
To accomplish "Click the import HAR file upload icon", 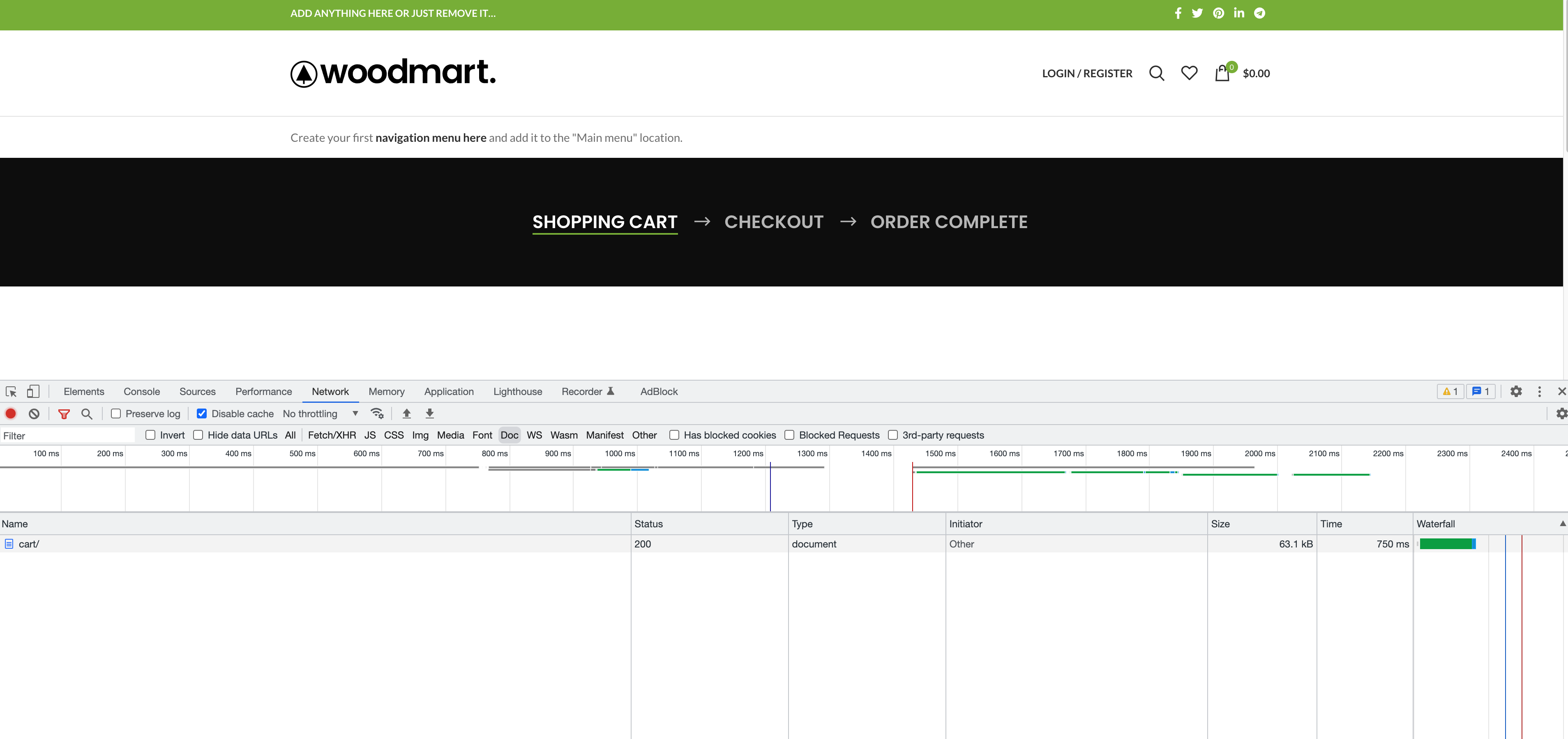I will pos(407,413).
